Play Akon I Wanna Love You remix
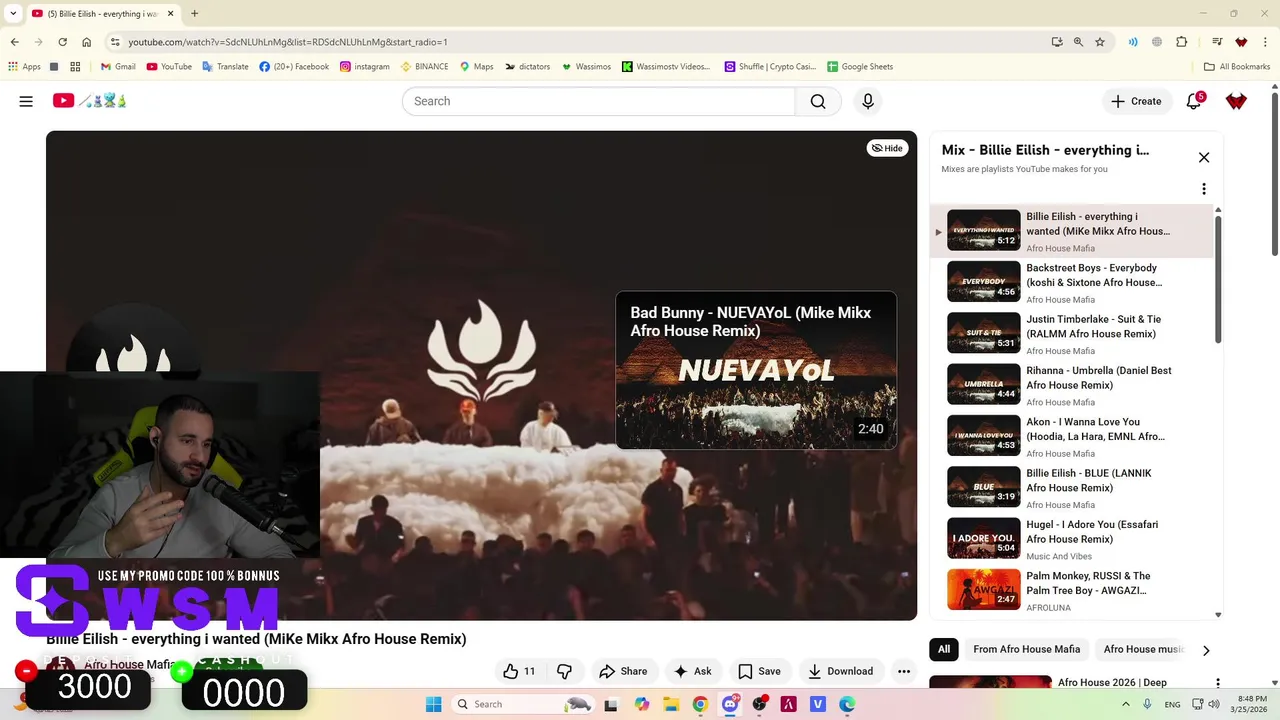Screen dimensions: 1280x720 point(1070,436)
